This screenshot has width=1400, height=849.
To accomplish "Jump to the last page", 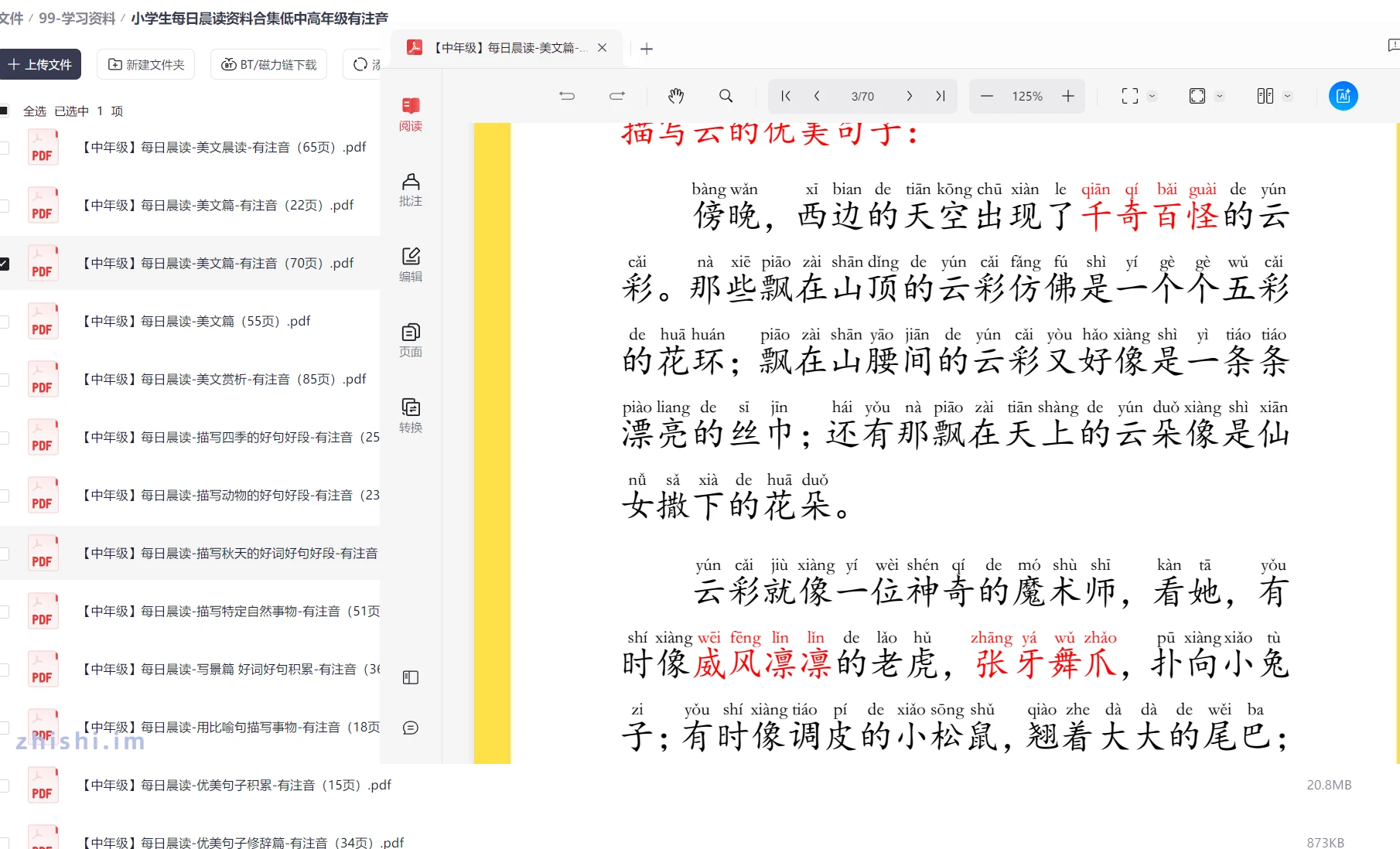I will tap(941, 96).
